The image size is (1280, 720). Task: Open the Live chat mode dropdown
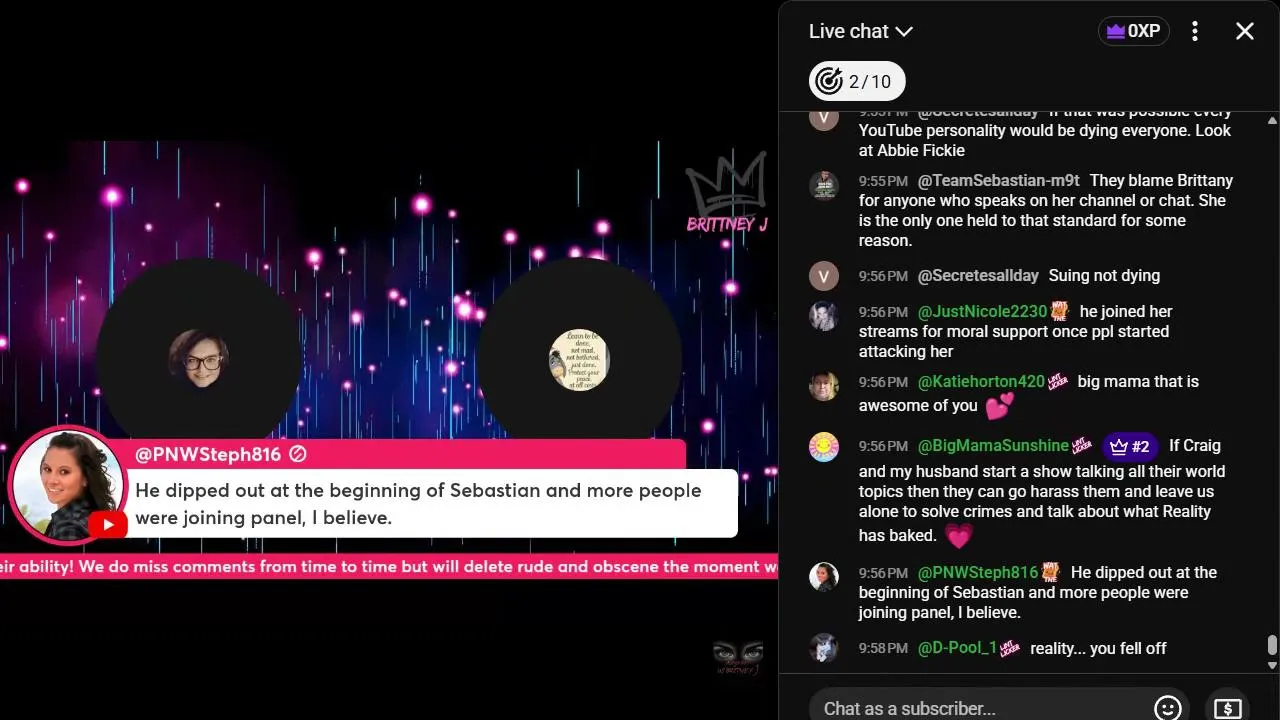(x=860, y=31)
